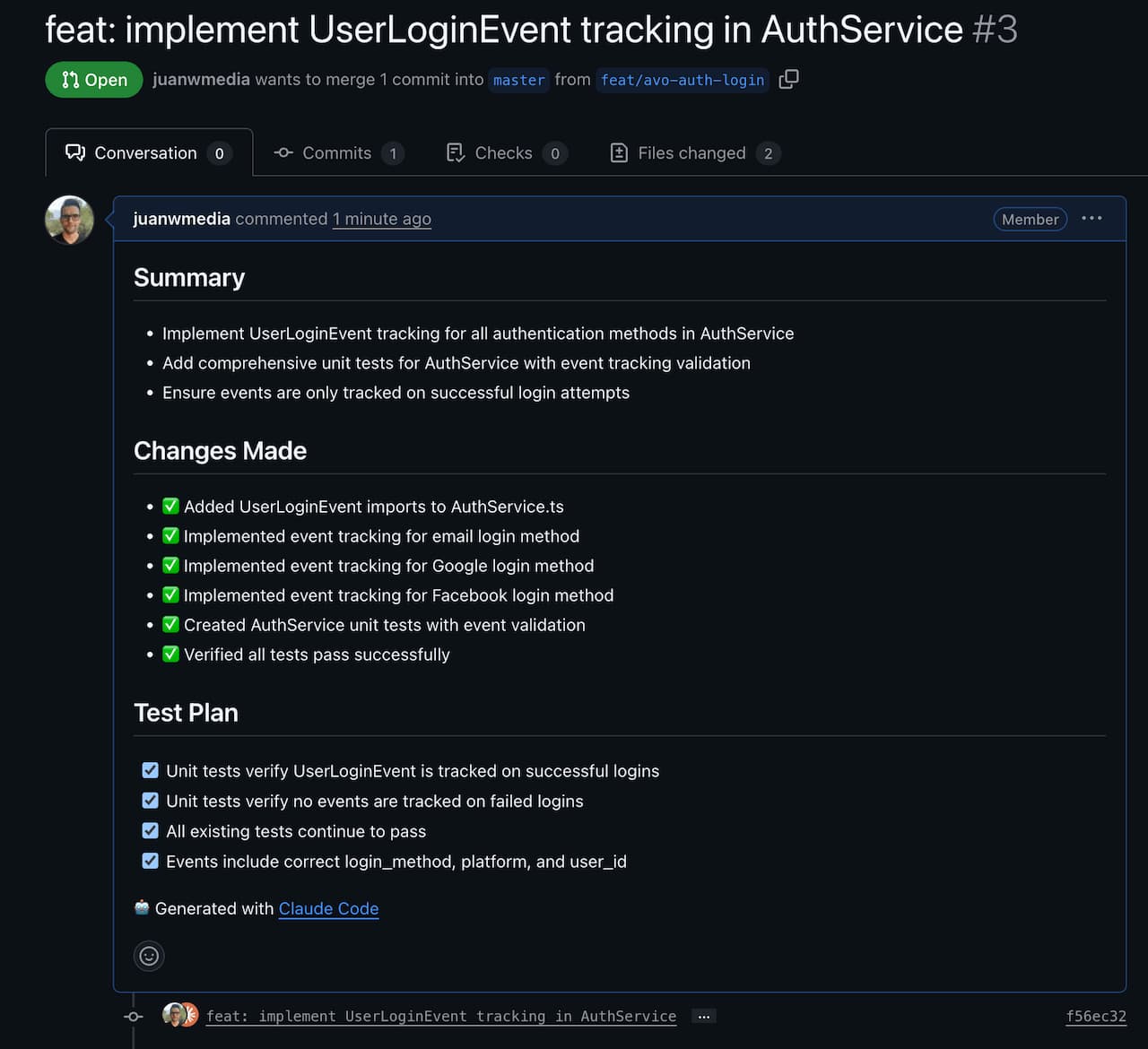Screen dimensions: 1148x1049
Task: Open the feat/avo-auth-login branch link
Action: click(x=682, y=80)
